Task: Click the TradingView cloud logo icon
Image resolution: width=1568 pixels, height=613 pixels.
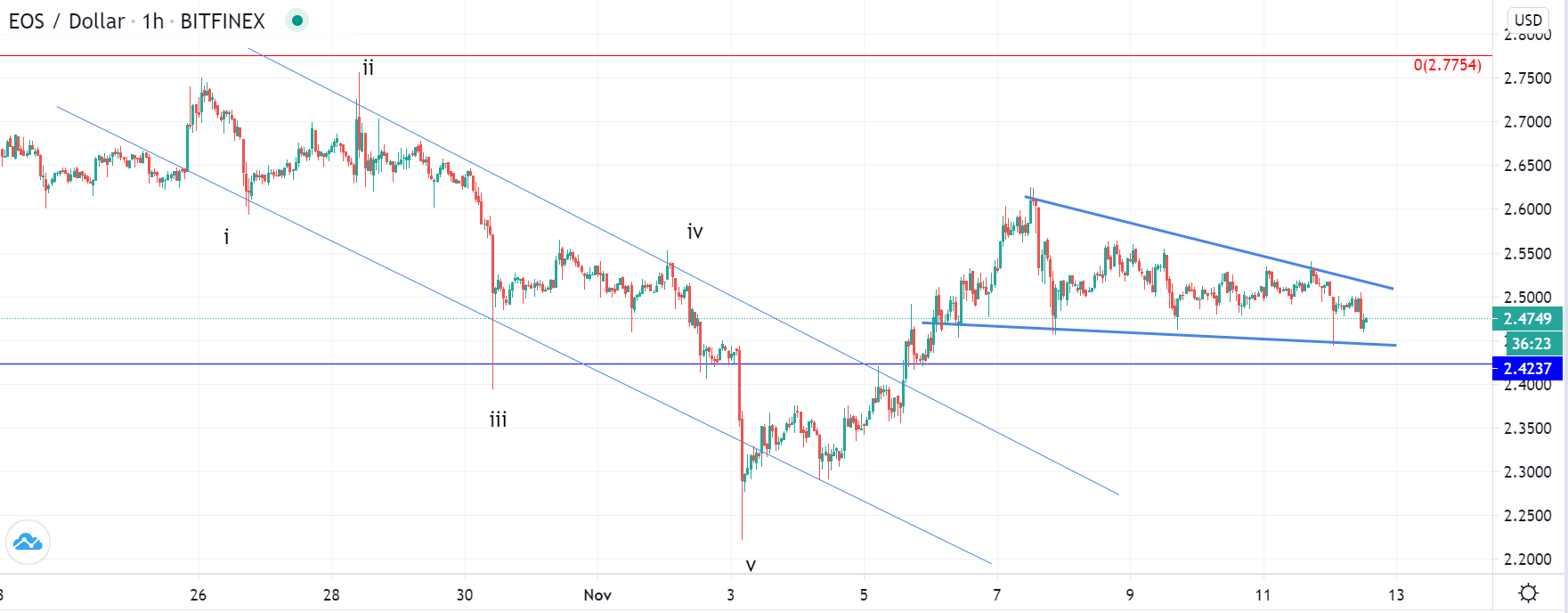Action: coord(28,542)
